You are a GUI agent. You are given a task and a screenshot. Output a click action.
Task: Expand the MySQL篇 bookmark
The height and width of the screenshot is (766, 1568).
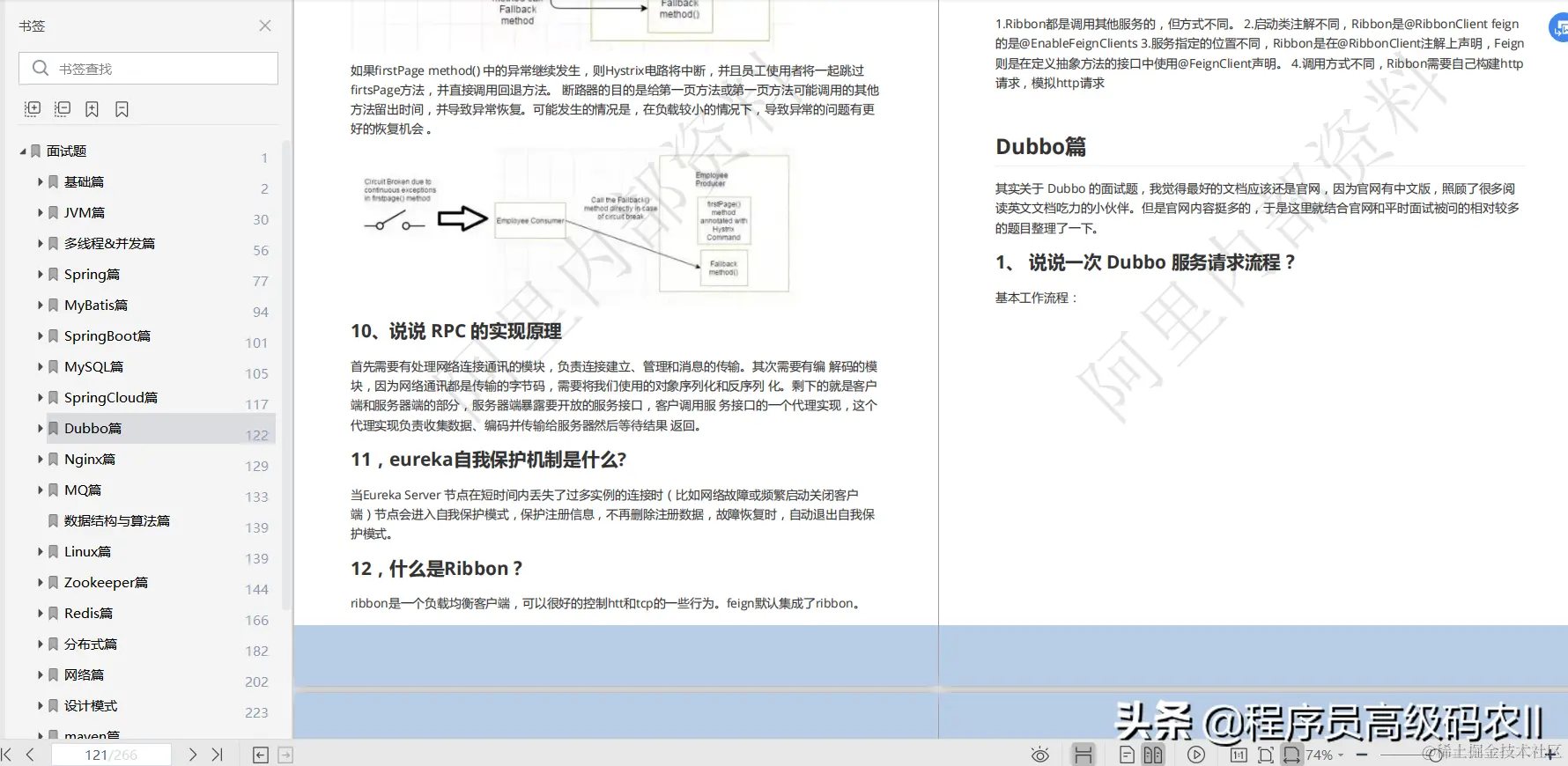tap(41, 366)
